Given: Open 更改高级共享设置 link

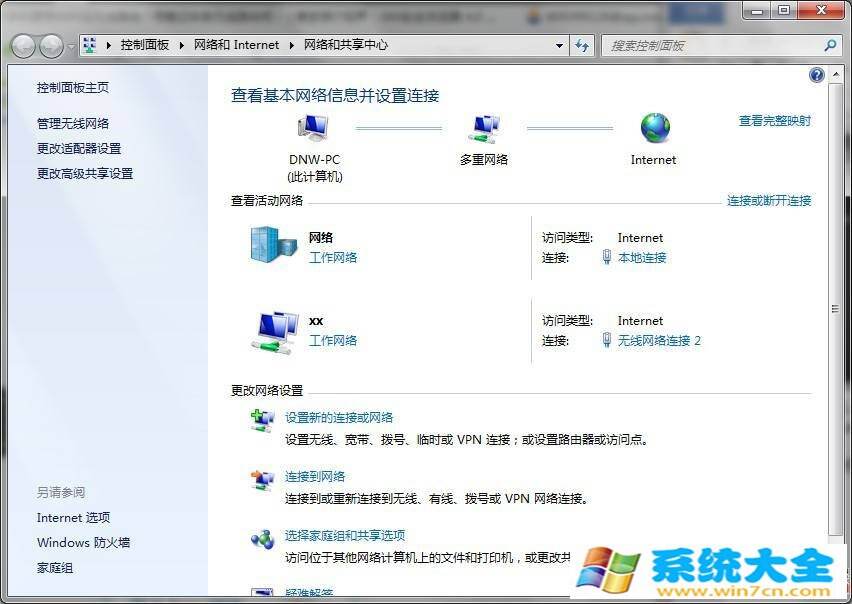Looking at the screenshot, I should tap(85, 173).
